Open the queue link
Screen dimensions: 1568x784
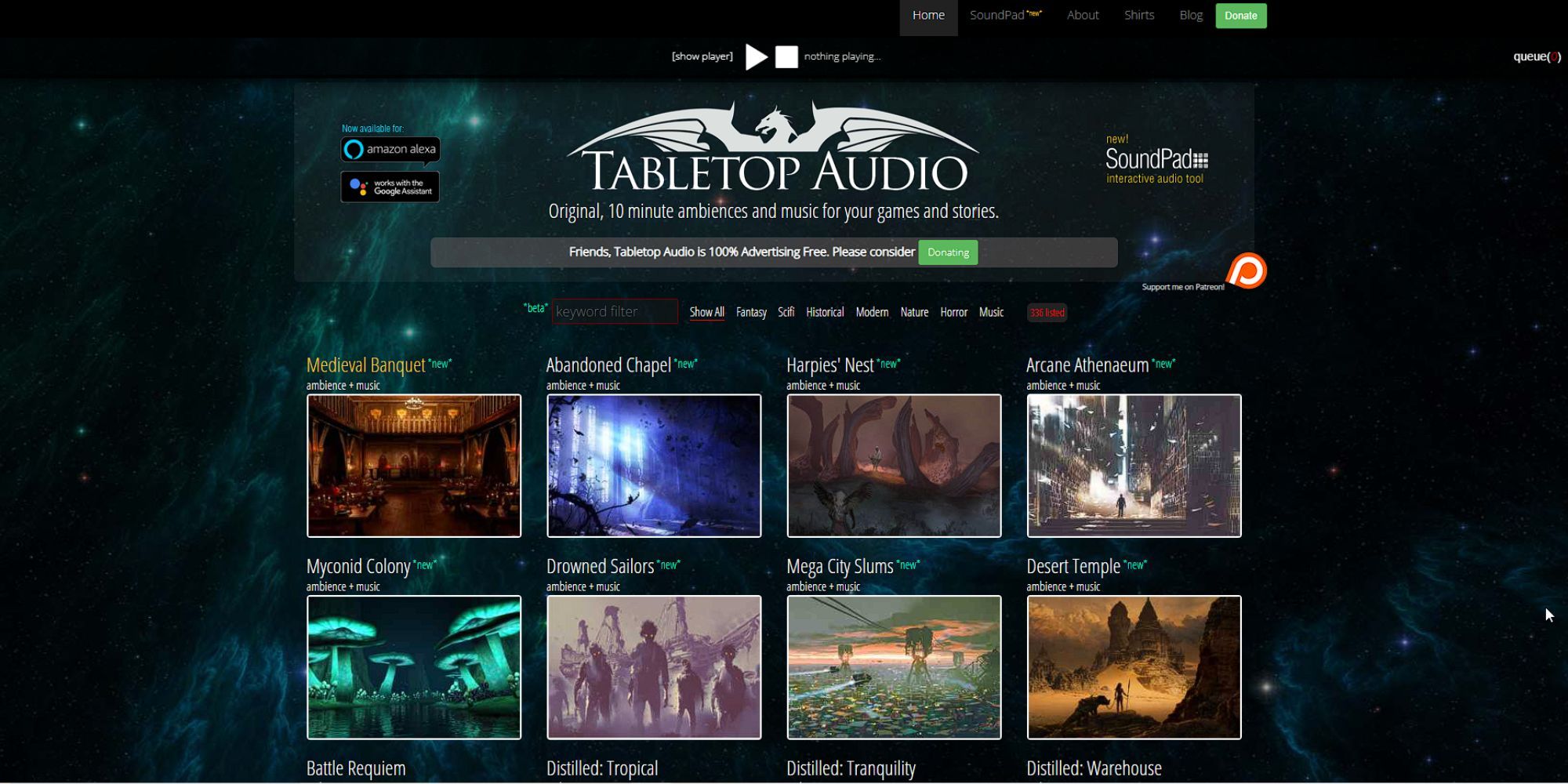[1537, 56]
